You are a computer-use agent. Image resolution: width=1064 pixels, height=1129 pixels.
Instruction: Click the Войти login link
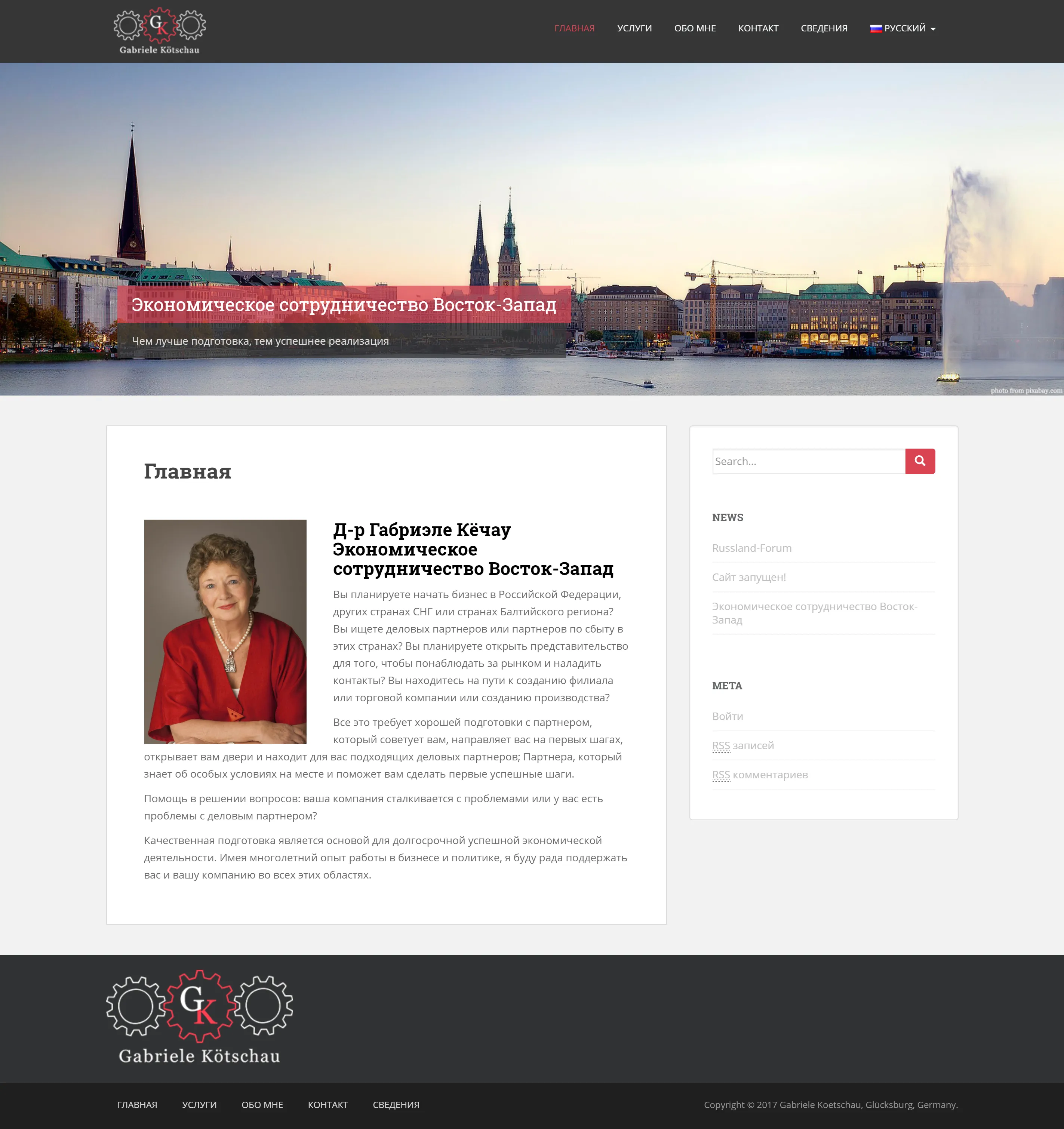click(728, 716)
